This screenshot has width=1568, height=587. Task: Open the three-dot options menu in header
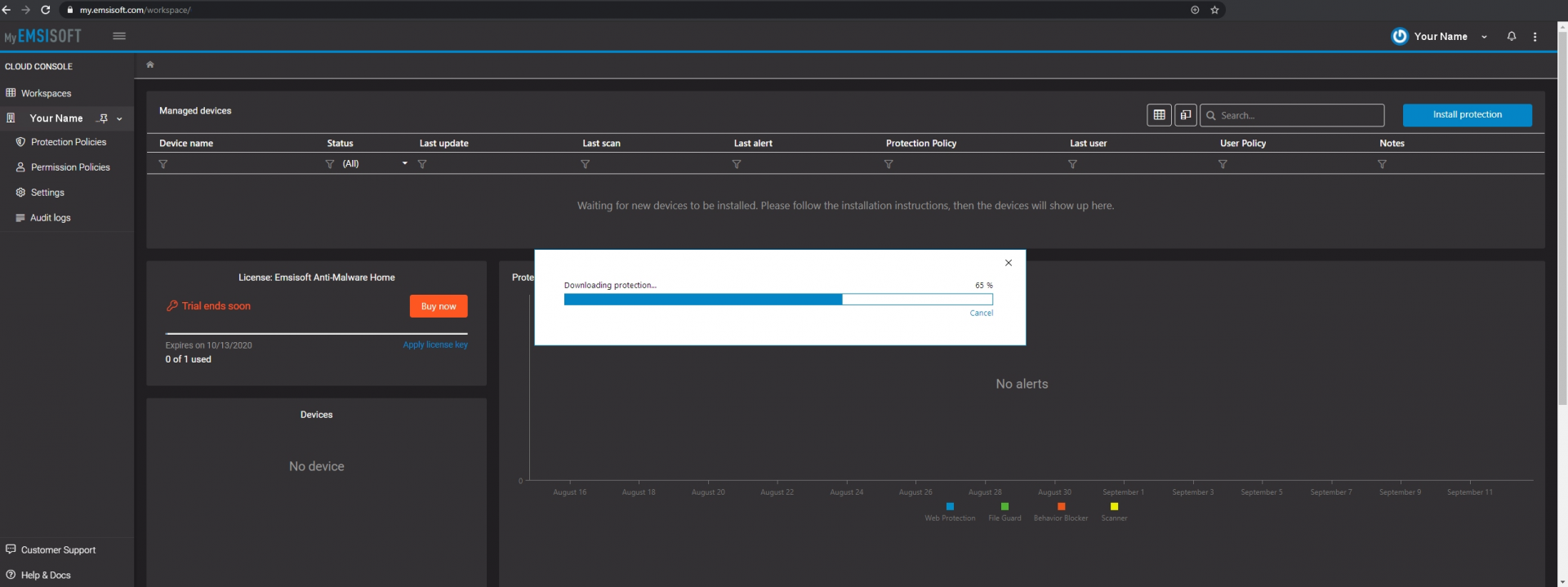tap(1535, 37)
